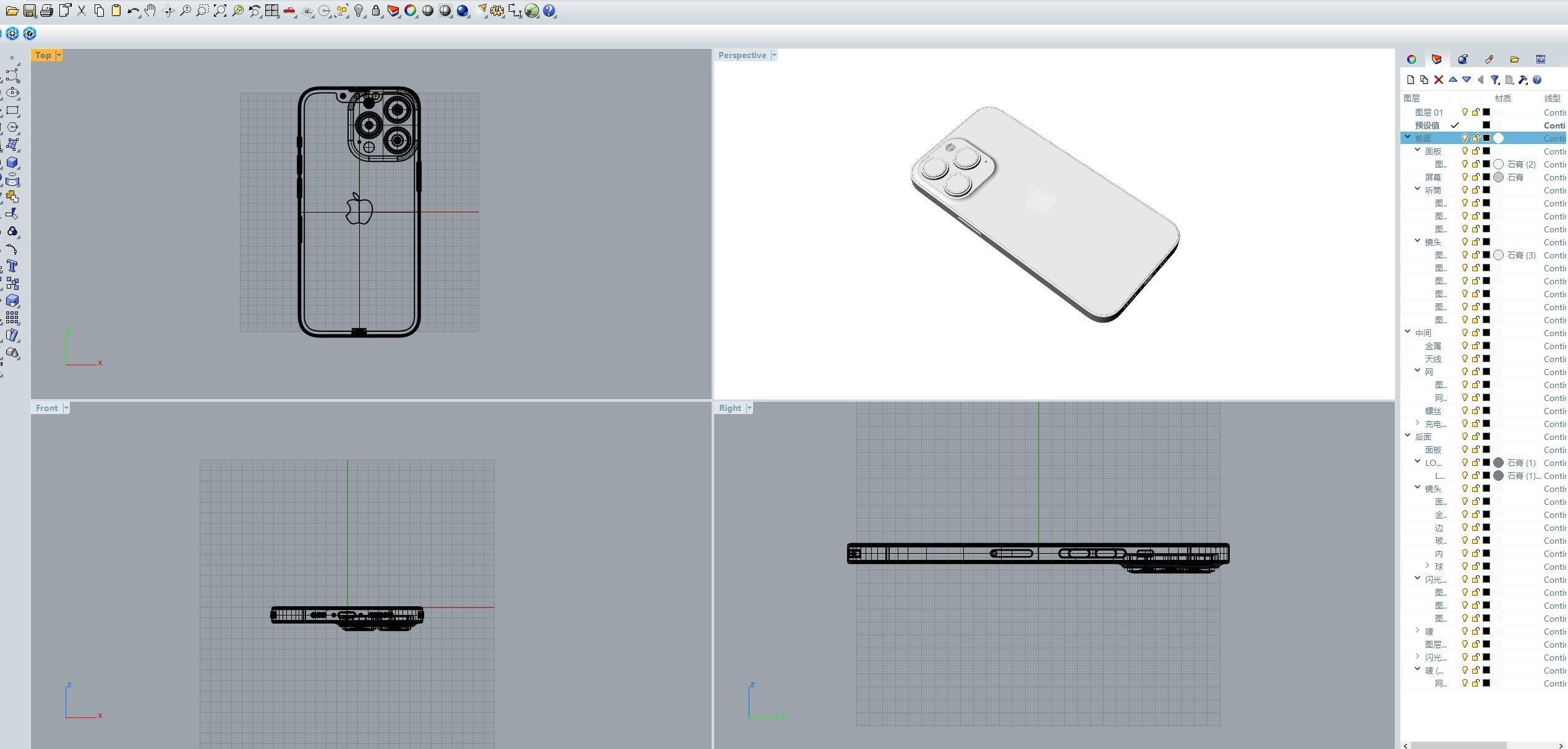This screenshot has height=749, width=1568.
Task: Cut selection with the scissors icon
Action: tap(82, 11)
